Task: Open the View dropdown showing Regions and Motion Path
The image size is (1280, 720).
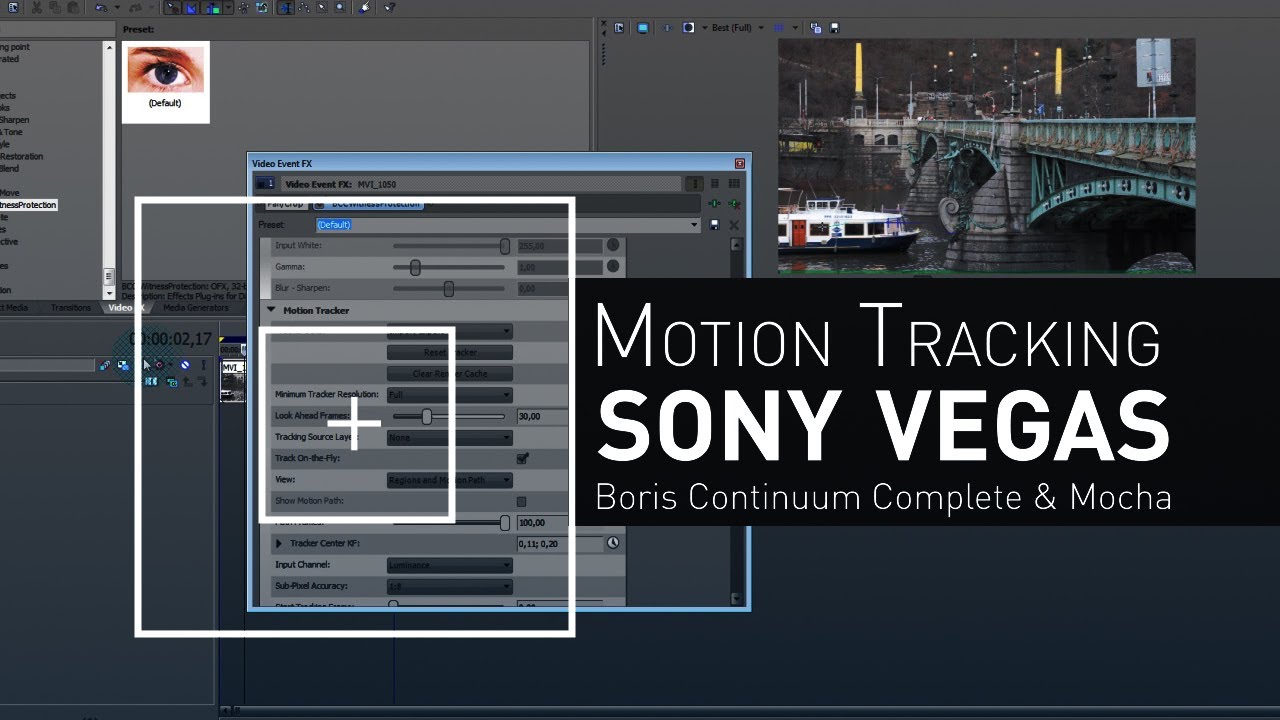Action: pos(450,480)
